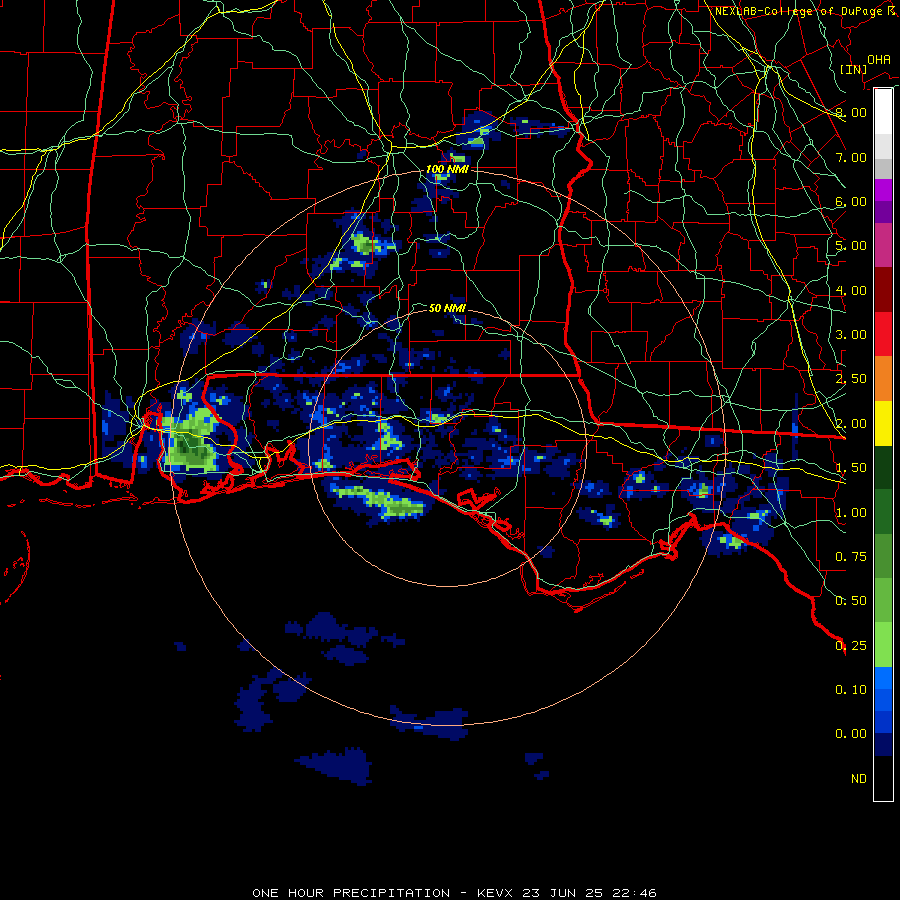The height and width of the screenshot is (900, 900).
Task: Select the 6.00 legend value
Action: (x=851, y=201)
